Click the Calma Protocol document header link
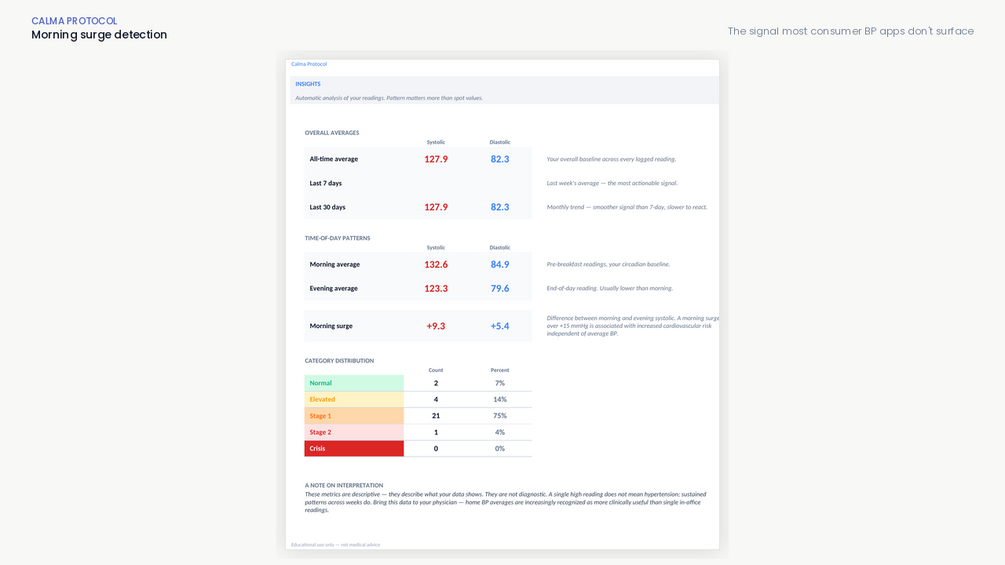 [x=309, y=64]
